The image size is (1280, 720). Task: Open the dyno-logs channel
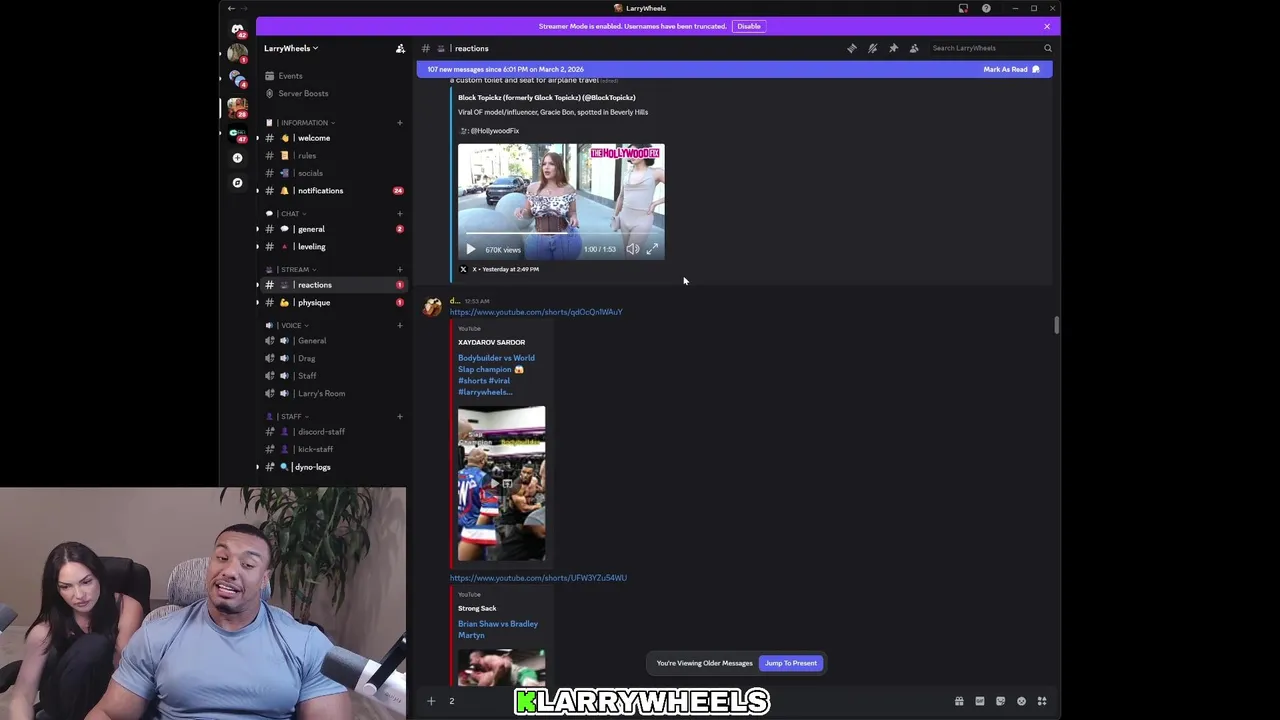click(x=331, y=467)
